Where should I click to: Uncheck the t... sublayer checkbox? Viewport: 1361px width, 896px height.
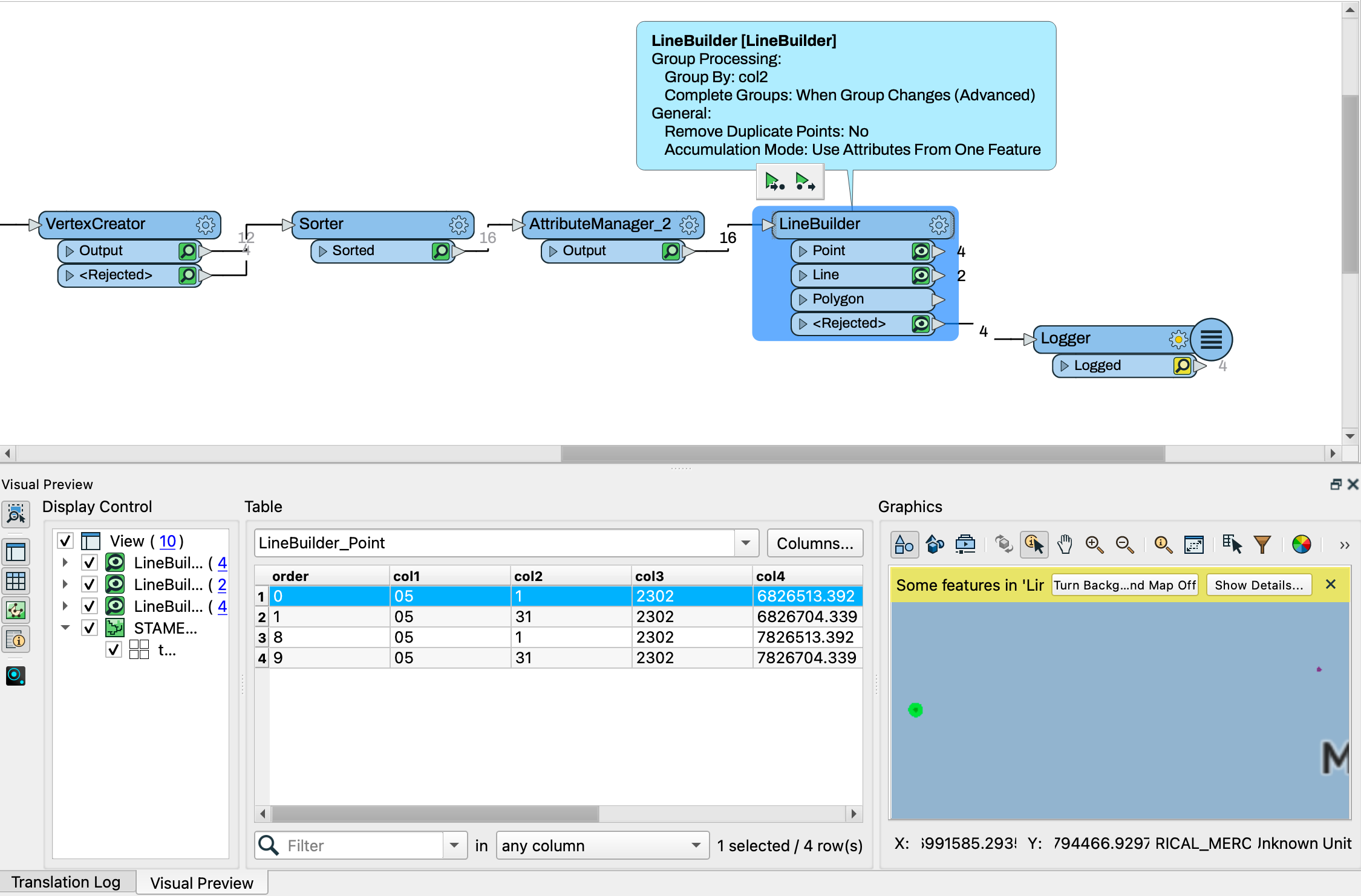pyautogui.click(x=114, y=650)
